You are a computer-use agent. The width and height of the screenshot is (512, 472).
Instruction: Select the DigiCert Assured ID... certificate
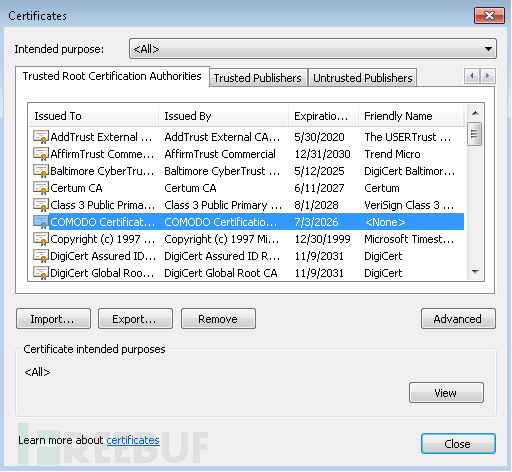tap(103, 256)
